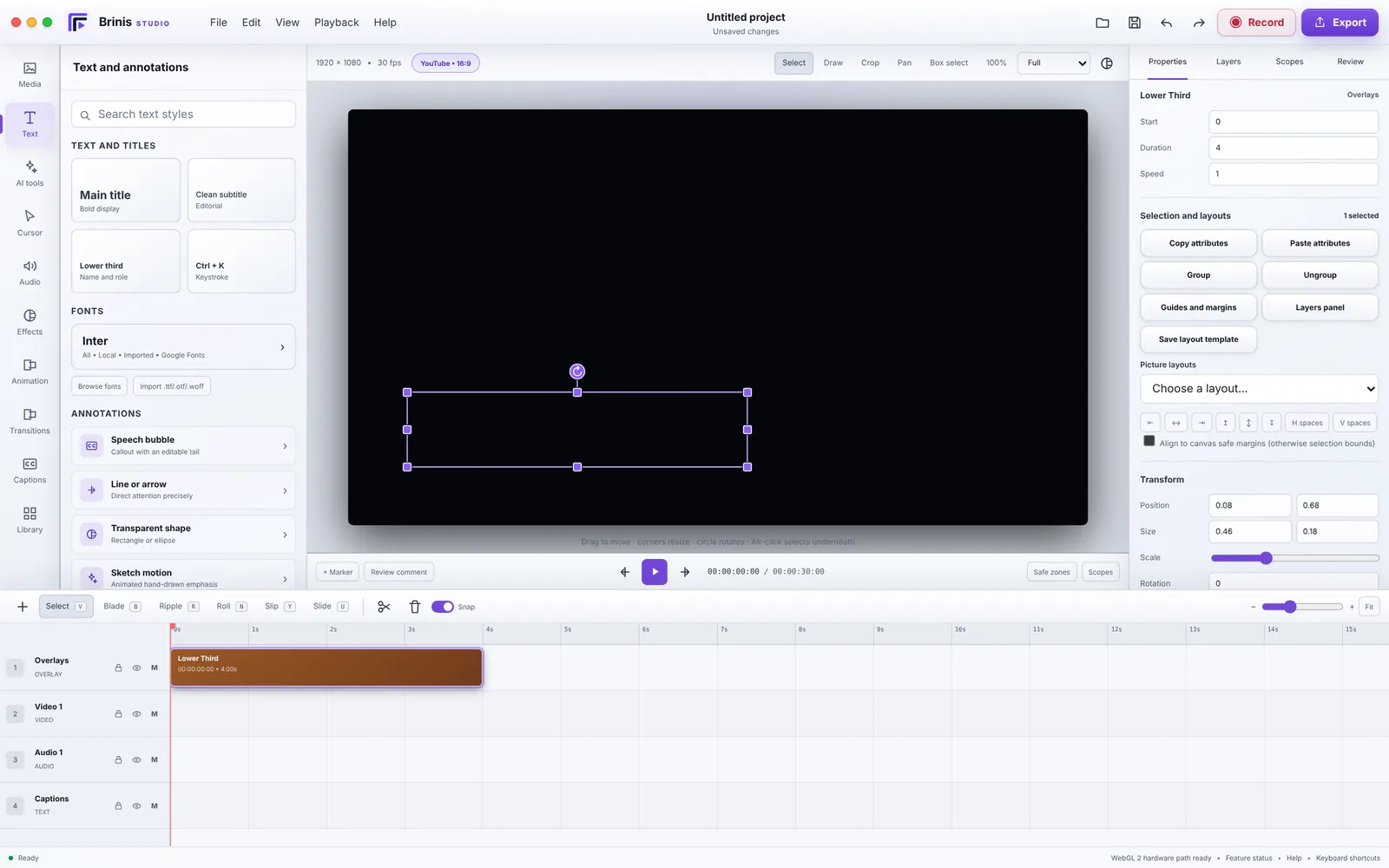Select the Lower Third timeline clip

326,667
